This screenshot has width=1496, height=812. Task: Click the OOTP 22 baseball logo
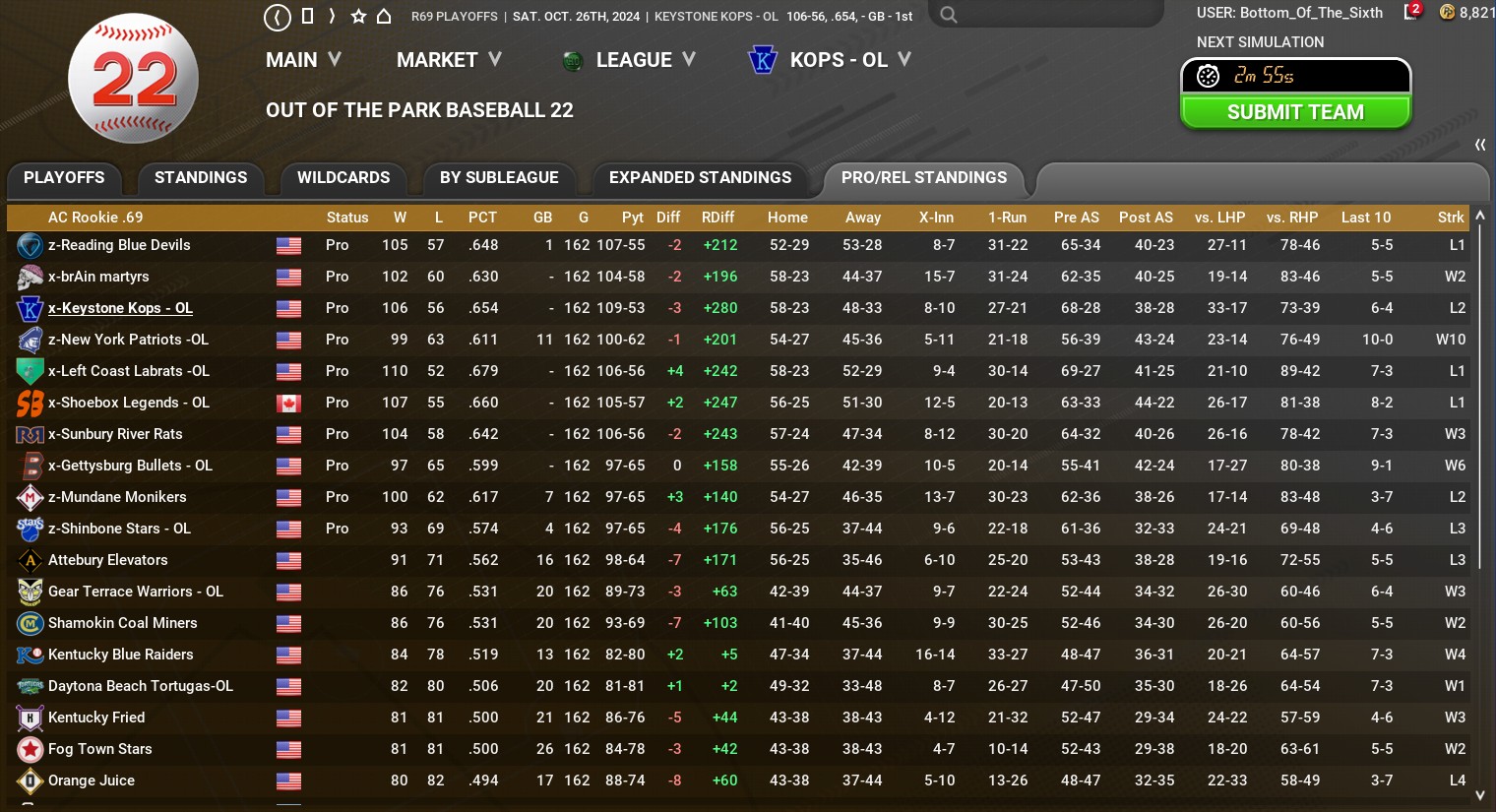133,79
